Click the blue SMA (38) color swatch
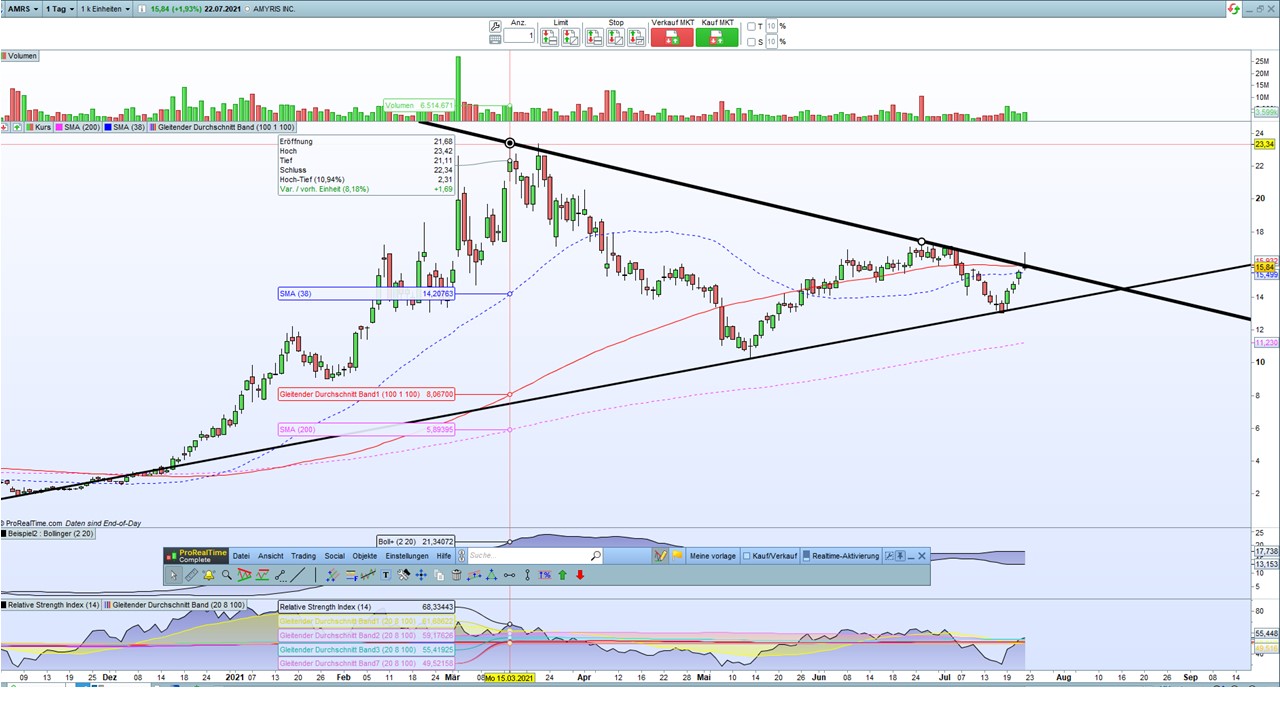 pos(108,127)
